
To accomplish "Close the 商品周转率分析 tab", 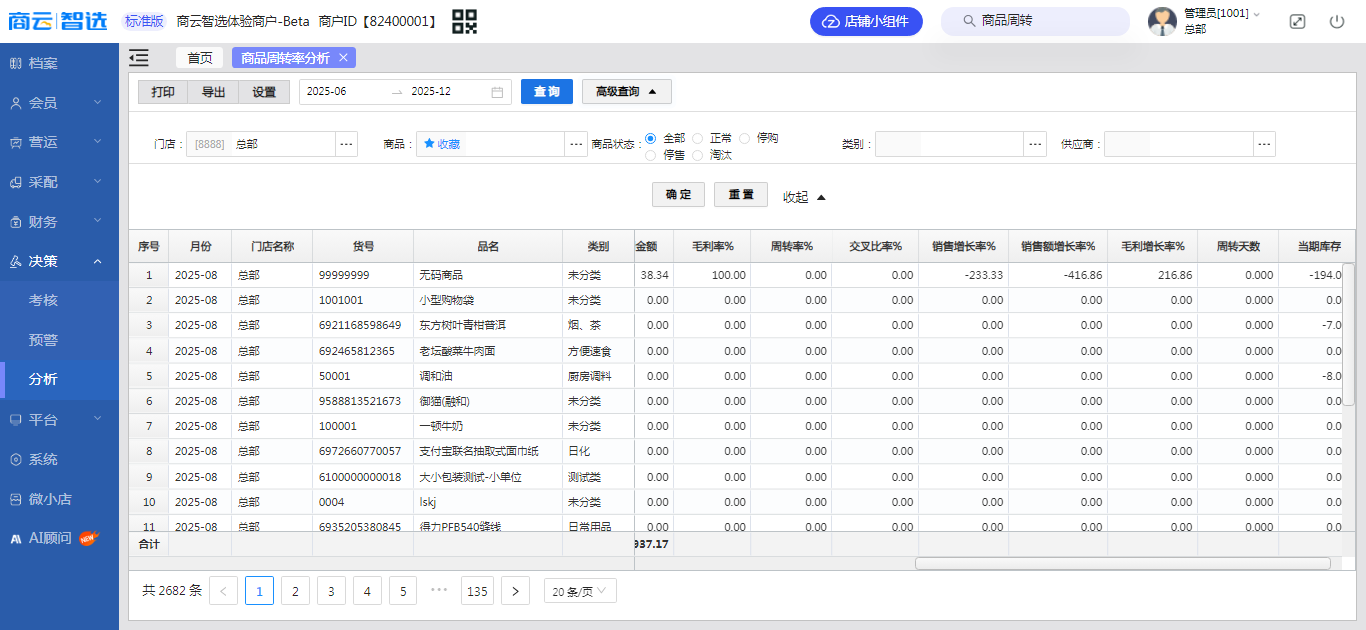I will (343, 58).
